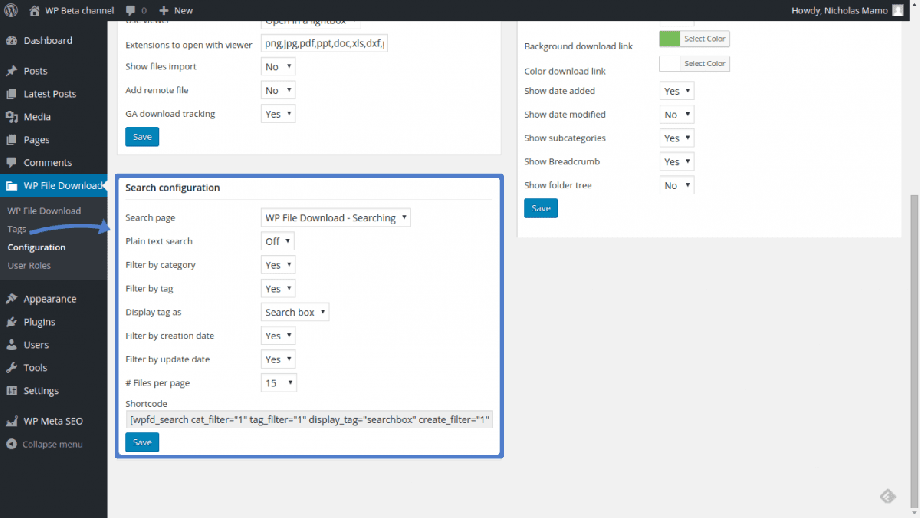Click the WP File Download folder icon
This screenshot has width=920, height=518.
point(11,186)
